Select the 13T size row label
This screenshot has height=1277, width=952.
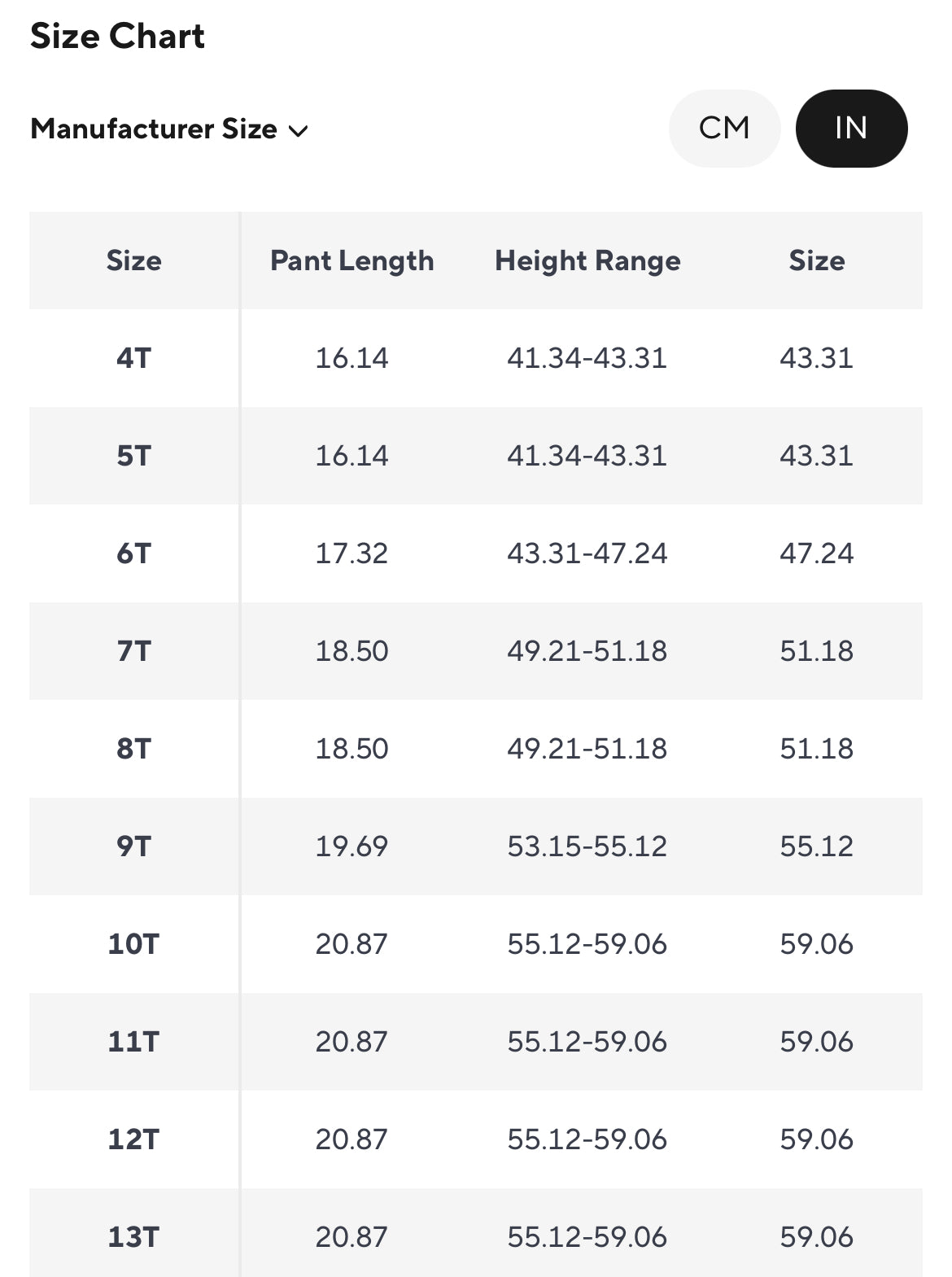[133, 1237]
